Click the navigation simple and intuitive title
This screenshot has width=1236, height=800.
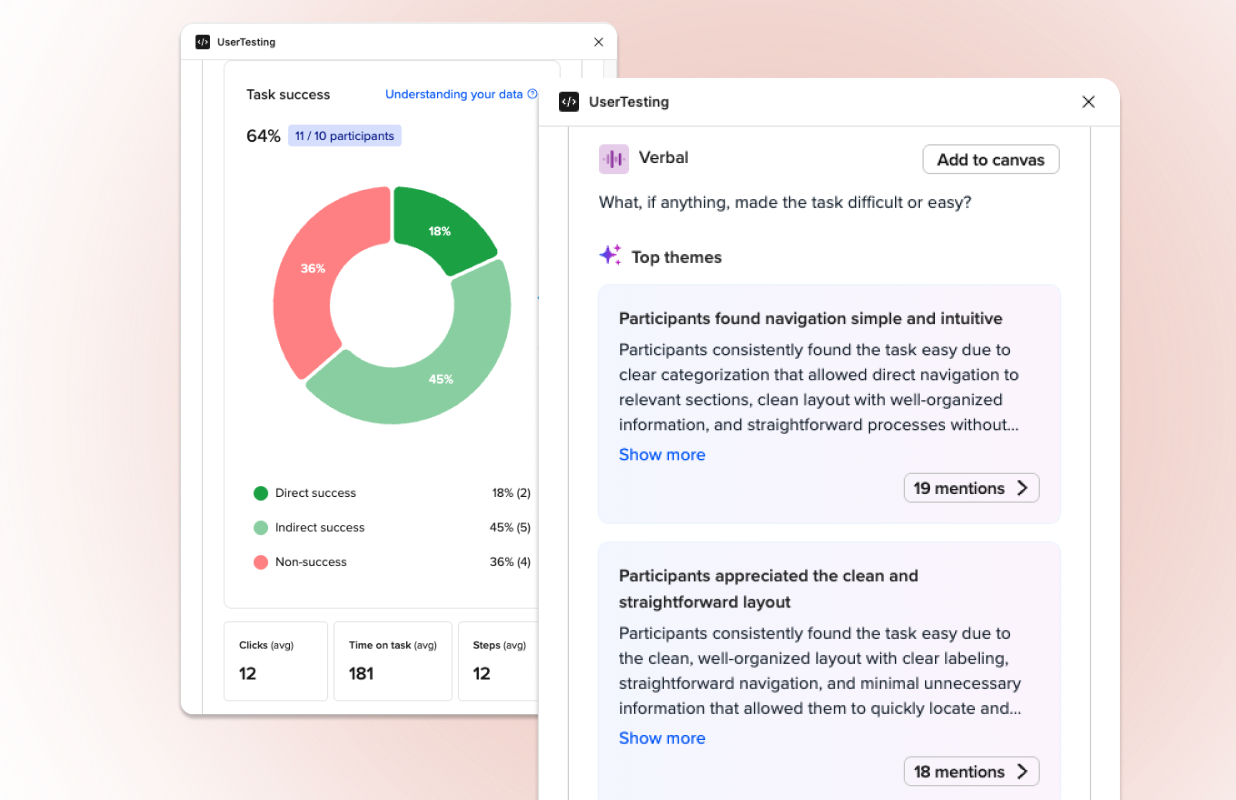click(811, 319)
